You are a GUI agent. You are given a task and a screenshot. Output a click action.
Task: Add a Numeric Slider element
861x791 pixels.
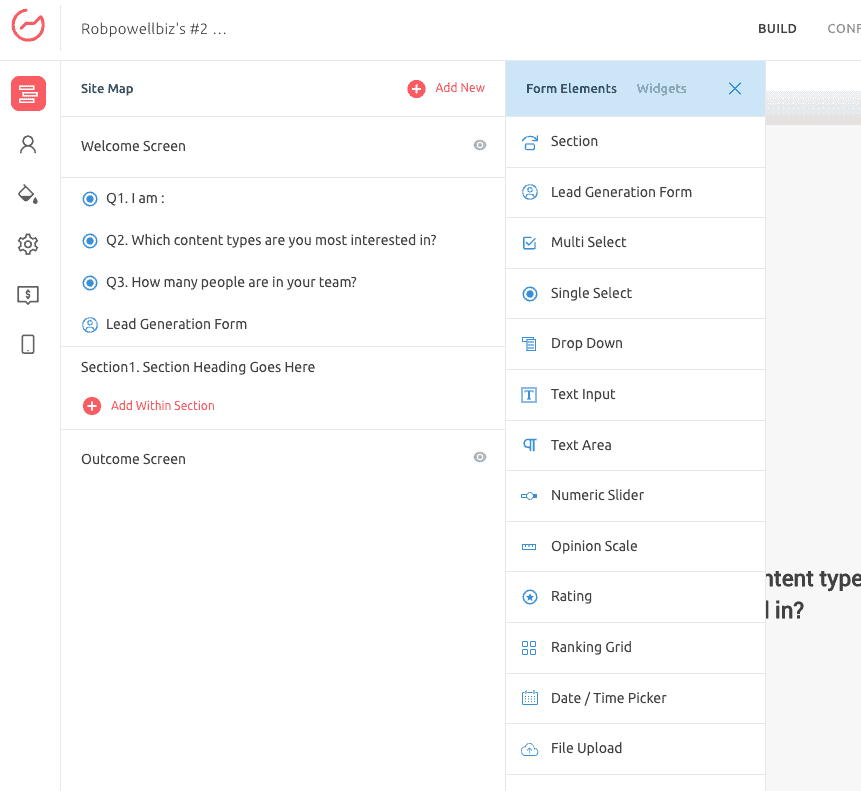[635, 496]
